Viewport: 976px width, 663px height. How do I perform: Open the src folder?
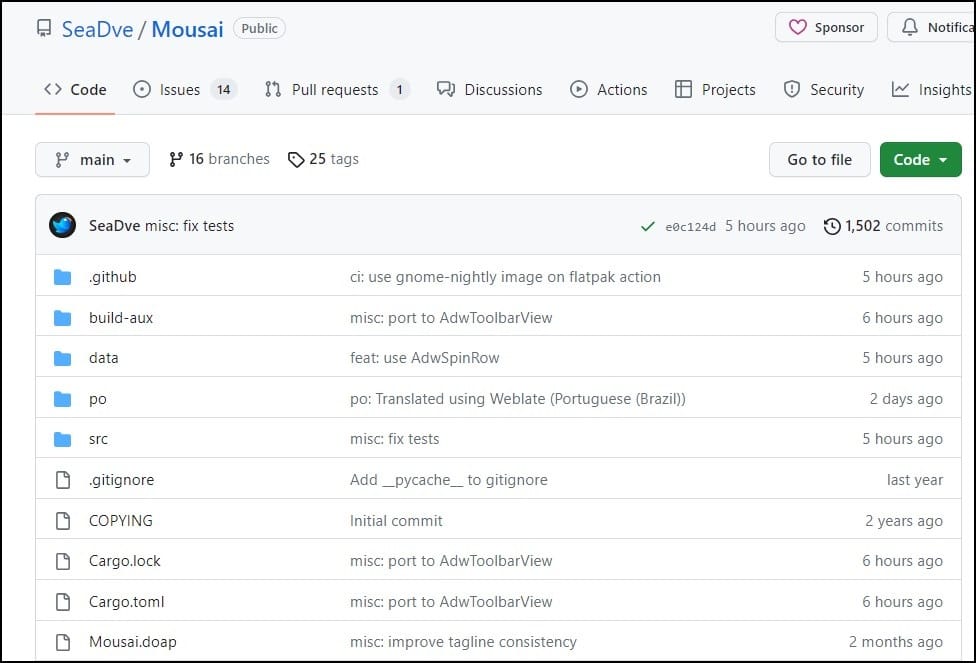tap(98, 440)
